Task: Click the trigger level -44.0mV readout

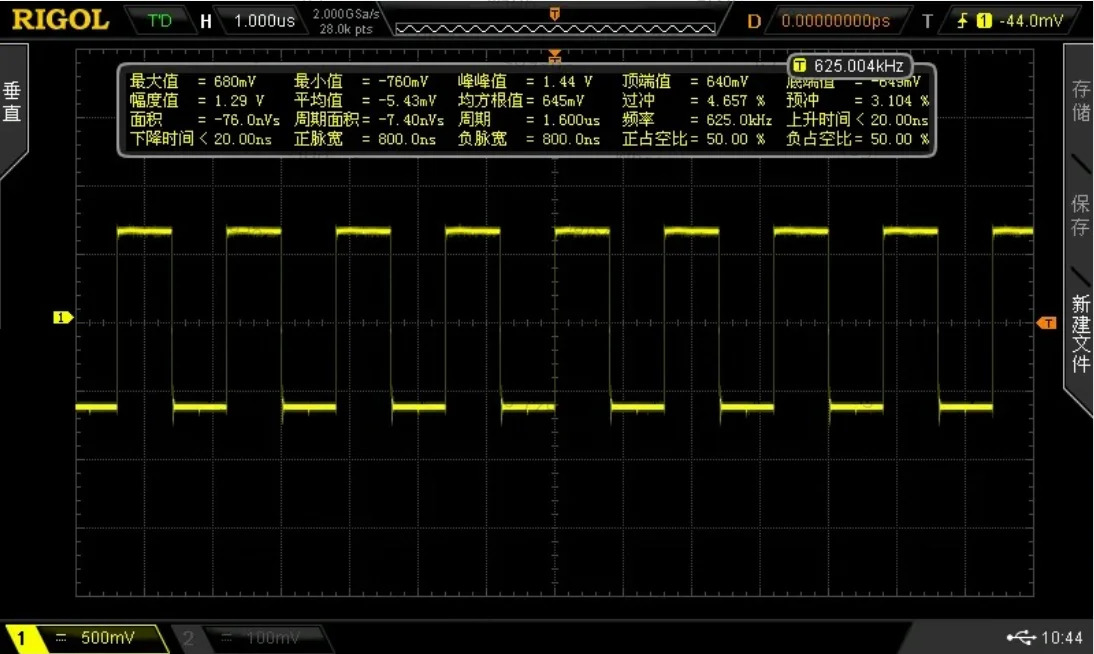Action: coord(1031,21)
